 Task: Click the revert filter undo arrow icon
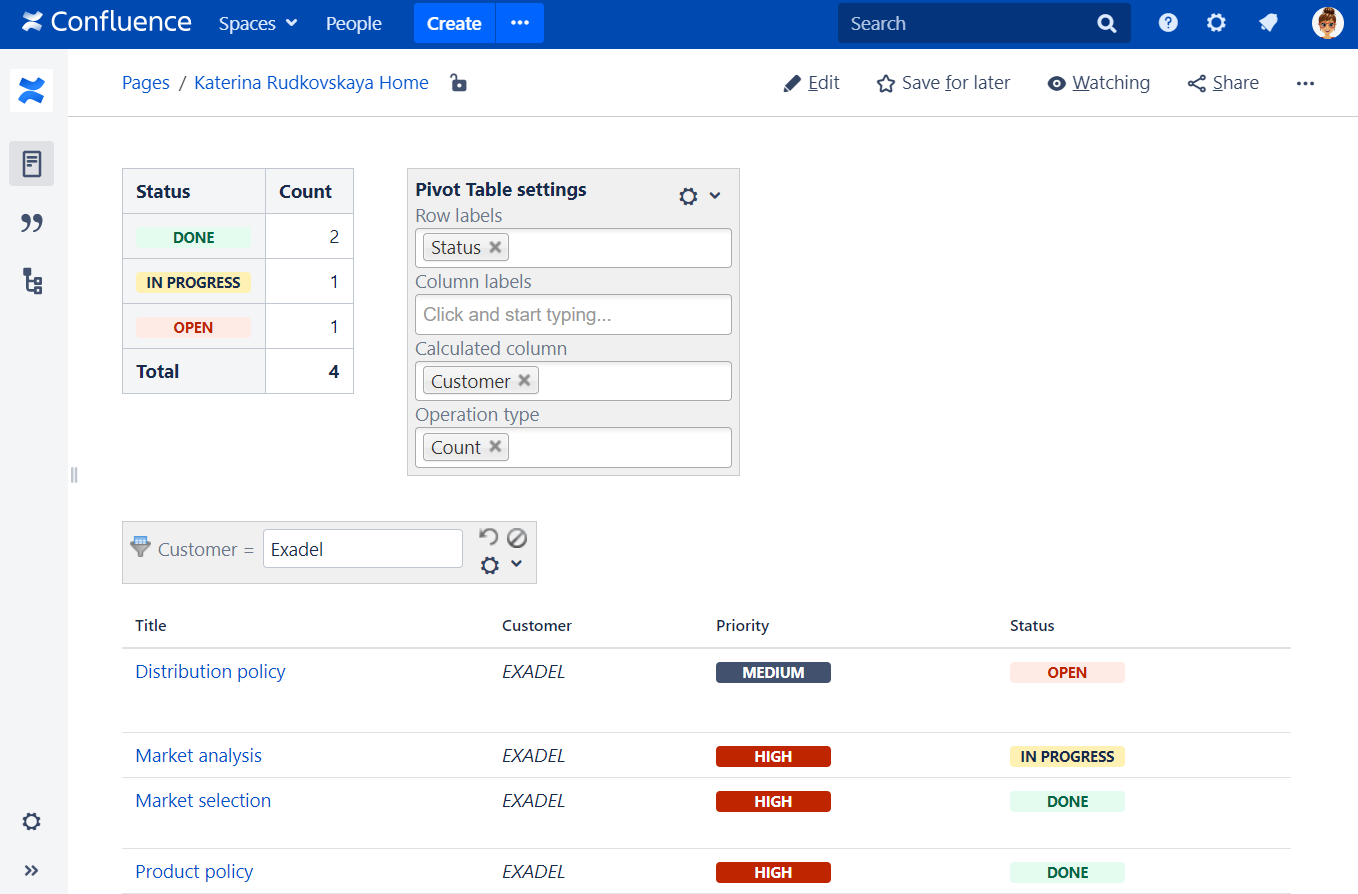click(x=488, y=537)
